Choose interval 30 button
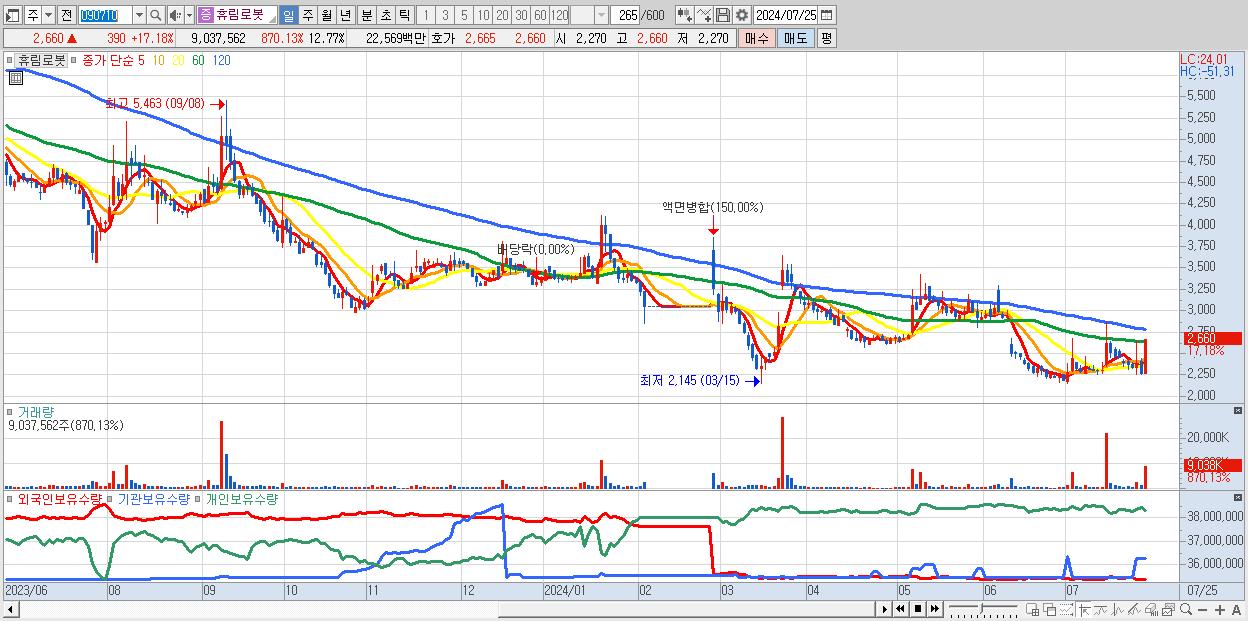The image size is (1248, 621). click(521, 15)
